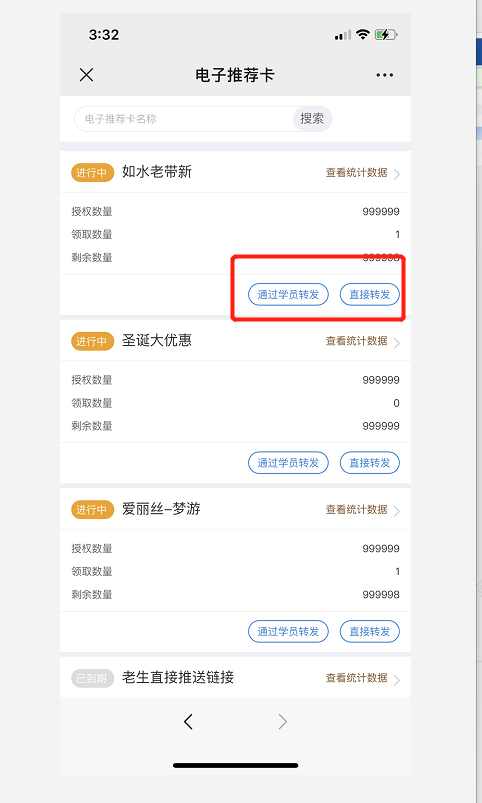The image size is (482, 803).
Task: Tap the 搜索 search button
Action: (312, 119)
